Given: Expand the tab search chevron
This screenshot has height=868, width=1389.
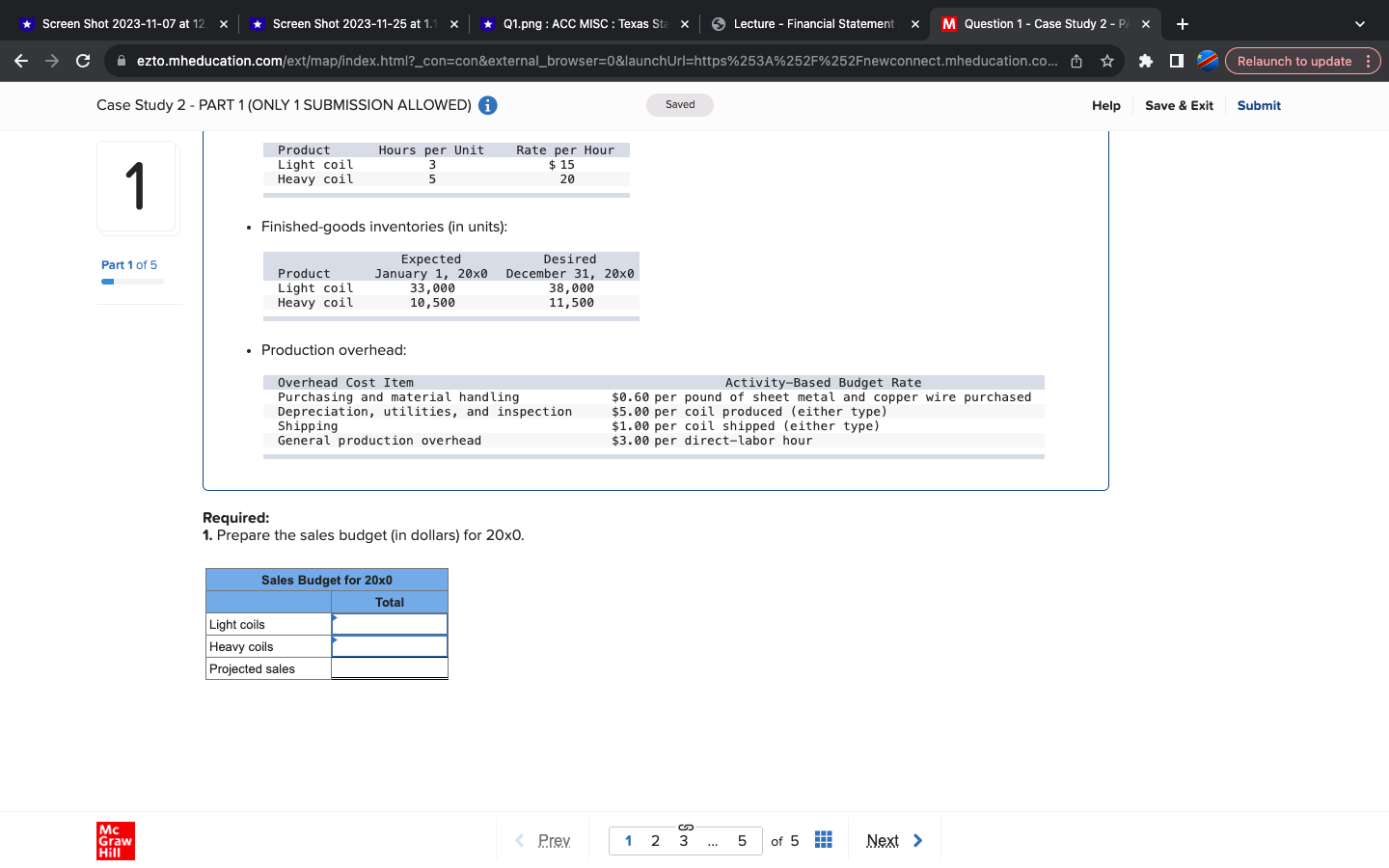Looking at the screenshot, I should pos(1360,24).
